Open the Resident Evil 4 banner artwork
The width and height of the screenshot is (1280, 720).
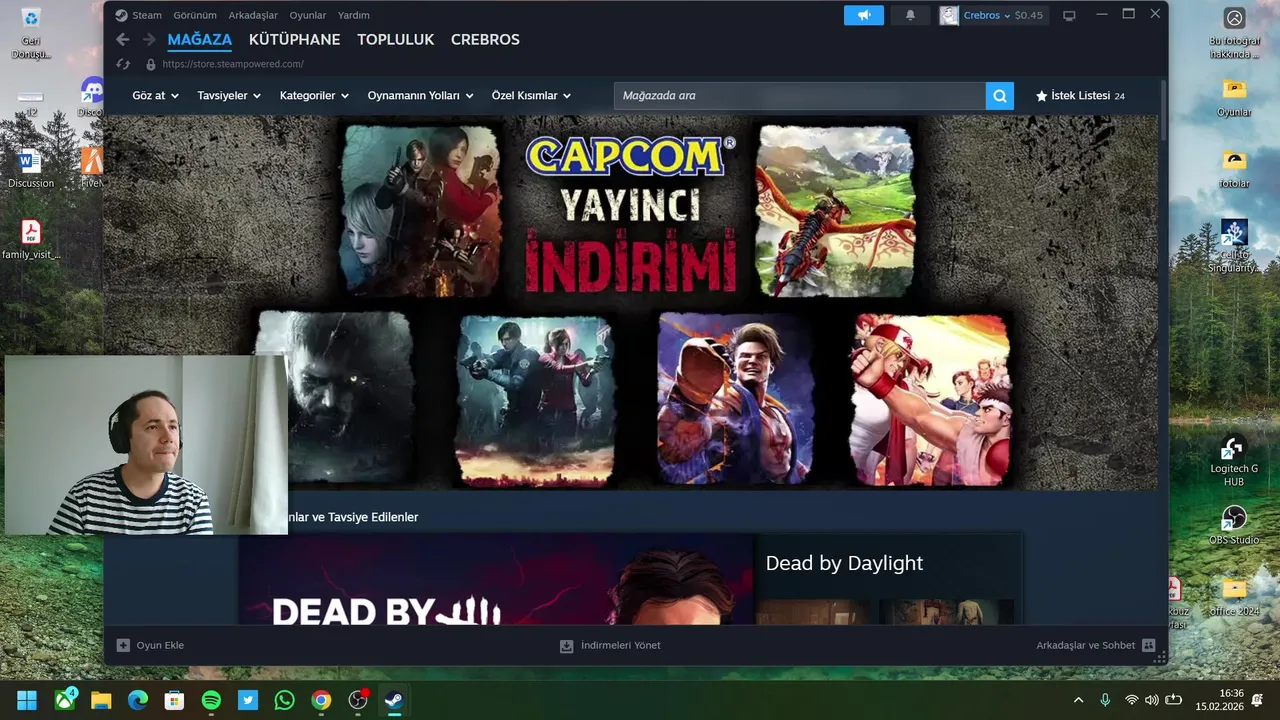click(x=421, y=211)
